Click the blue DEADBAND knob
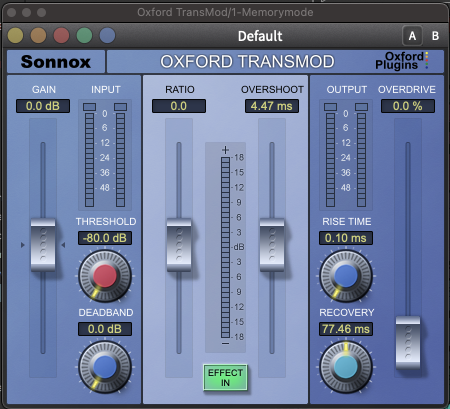Screen dimensions: 450x409 (x=105, y=366)
